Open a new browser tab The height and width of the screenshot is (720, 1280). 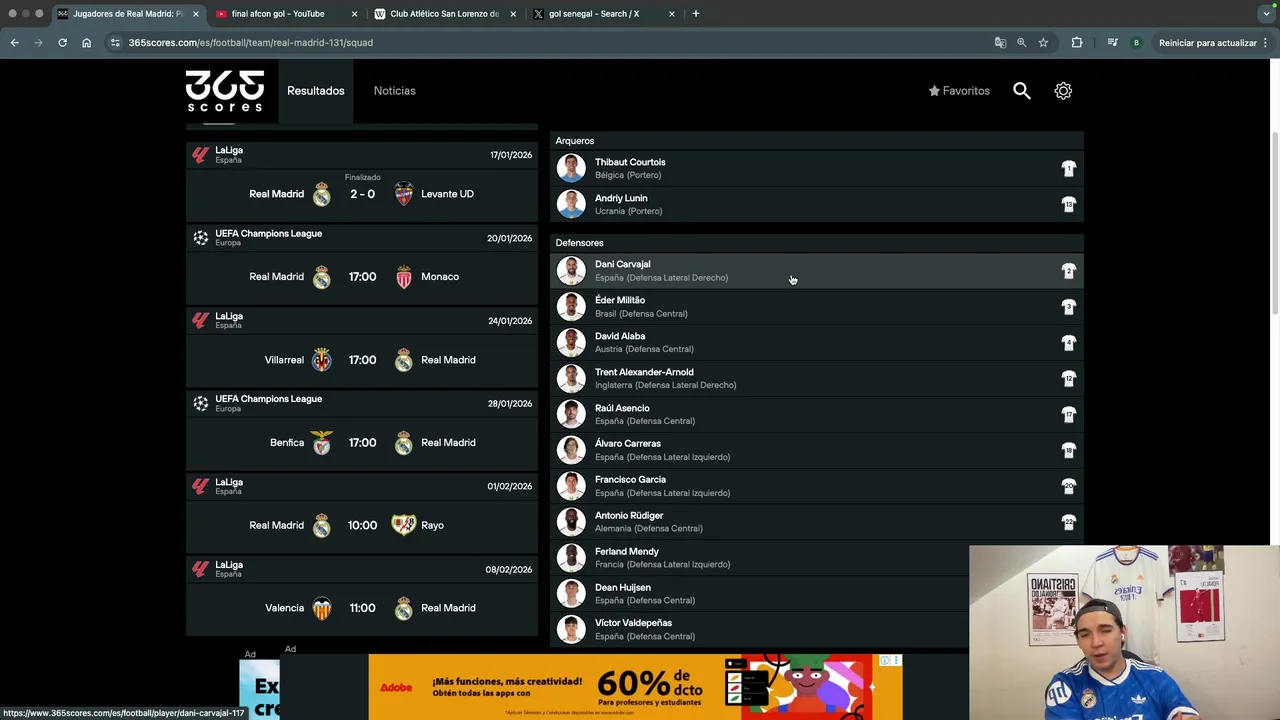coord(695,14)
